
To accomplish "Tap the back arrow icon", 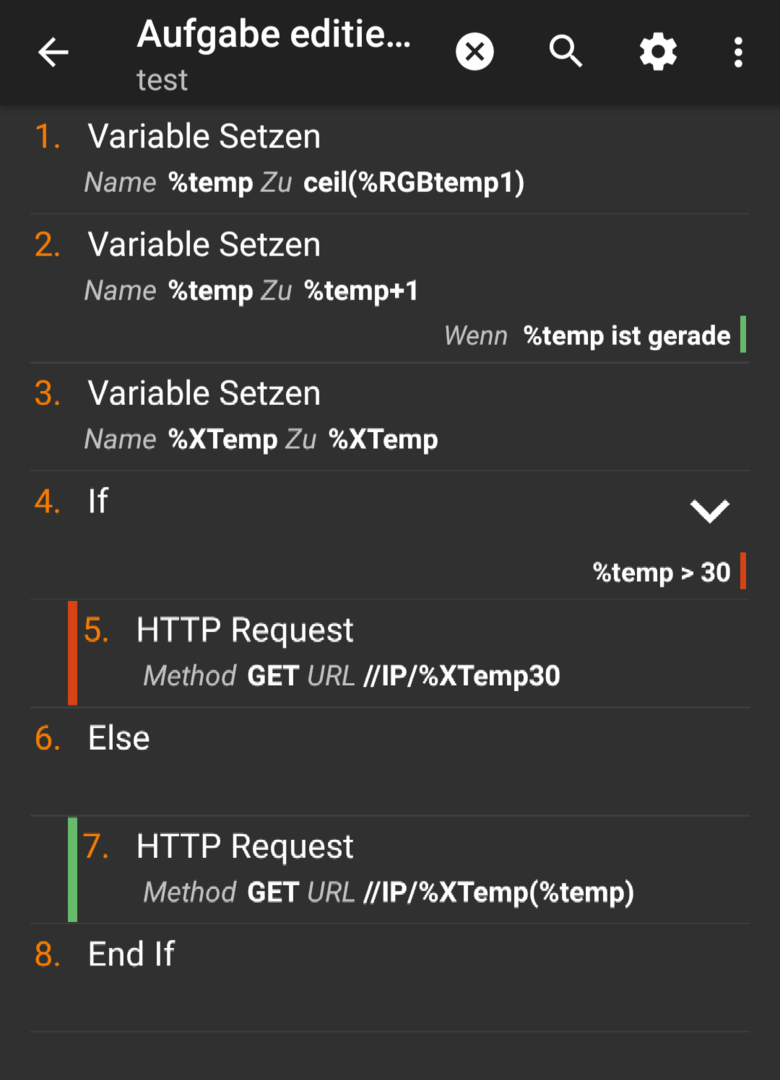I will 53,52.
